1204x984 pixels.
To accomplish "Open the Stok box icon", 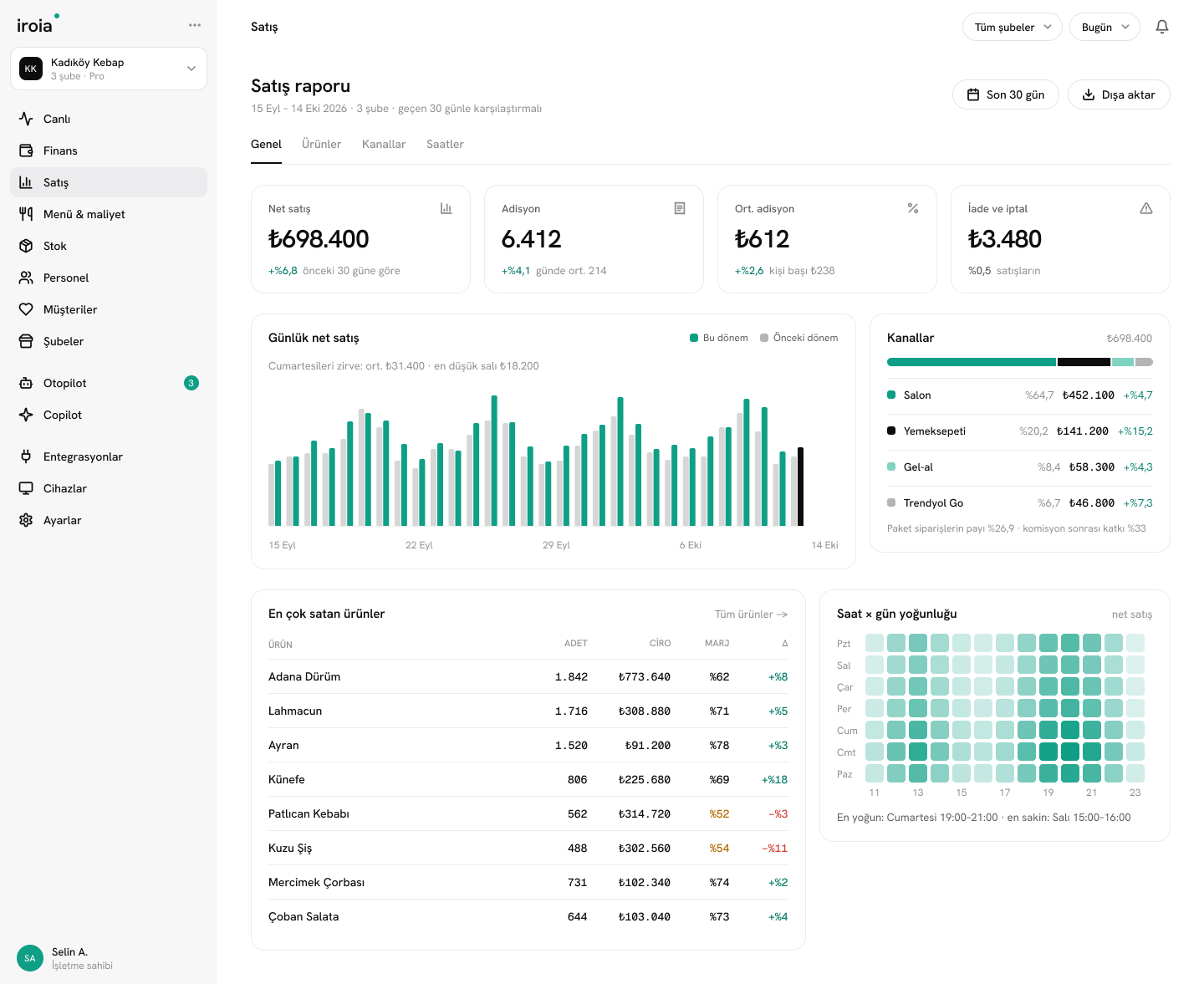I will point(26,246).
